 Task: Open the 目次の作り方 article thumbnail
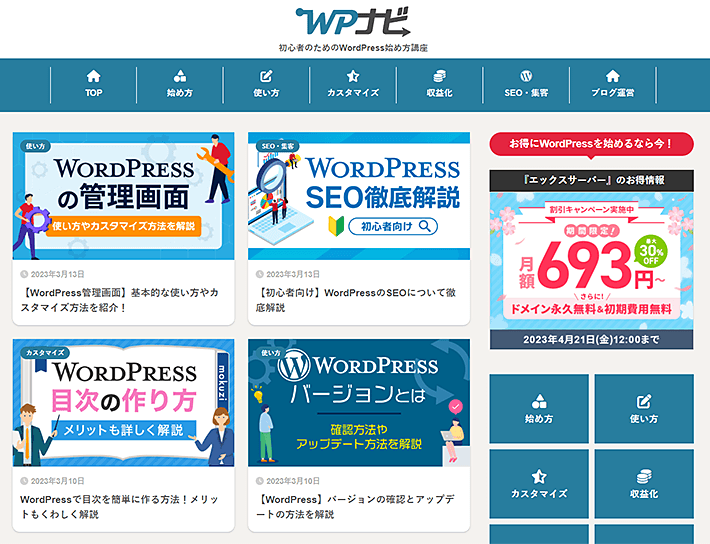tap(124, 403)
